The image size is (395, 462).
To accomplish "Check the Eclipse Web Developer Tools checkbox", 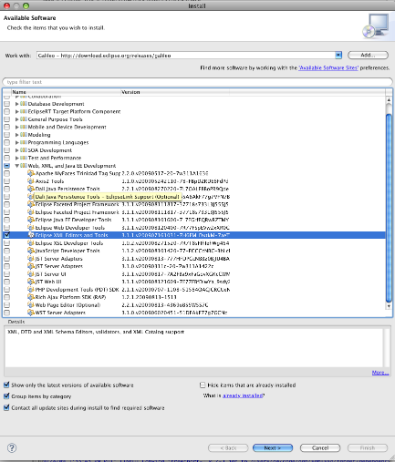I will click(x=7, y=228).
